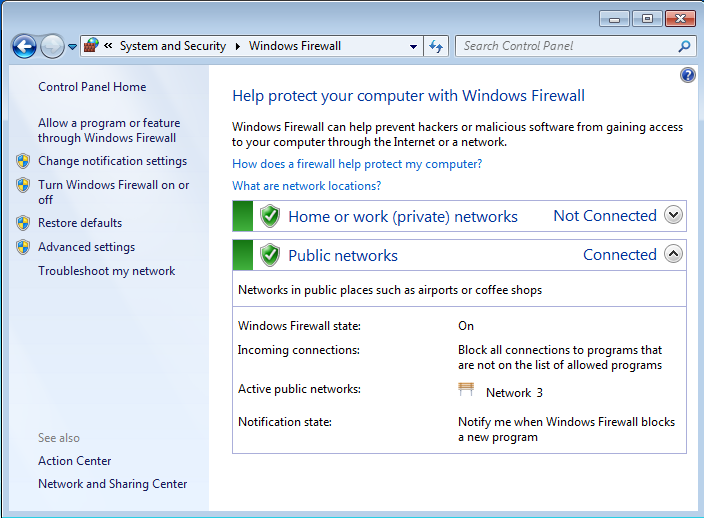Screen dimensions: 704x518
Task: Open Troubleshoot my network
Action: pos(106,271)
